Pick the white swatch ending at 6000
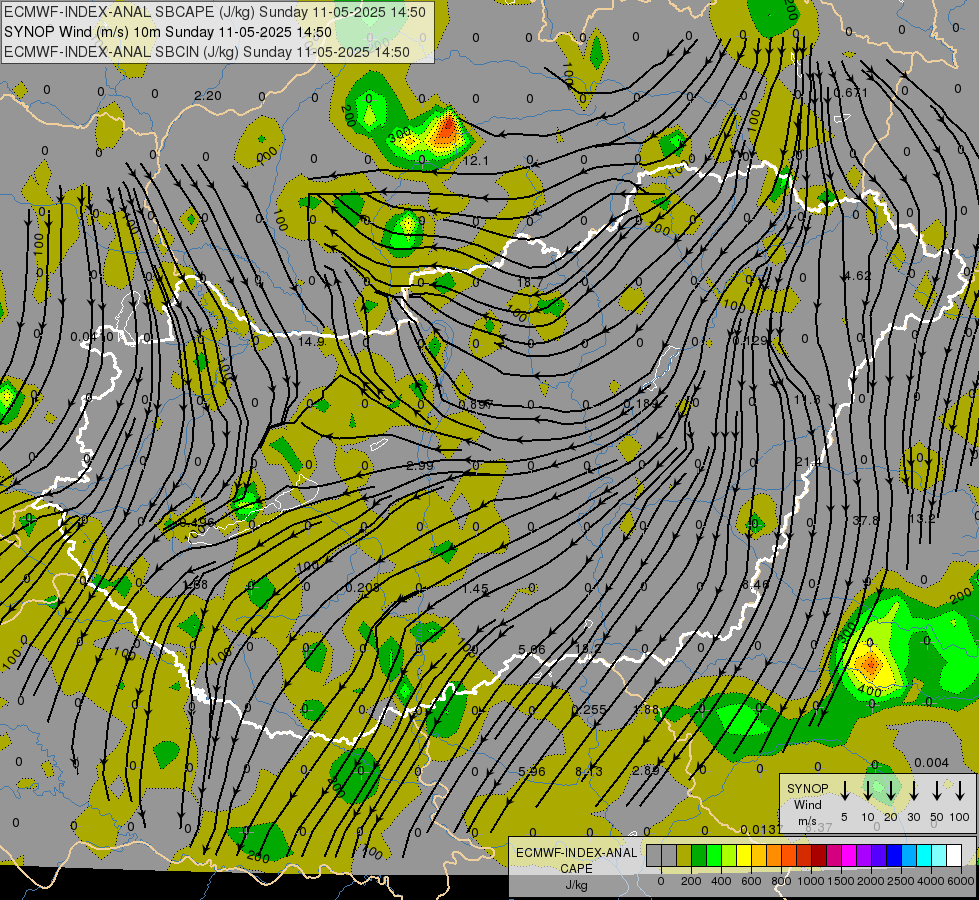This screenshot has height=900, width=979. 954,855
